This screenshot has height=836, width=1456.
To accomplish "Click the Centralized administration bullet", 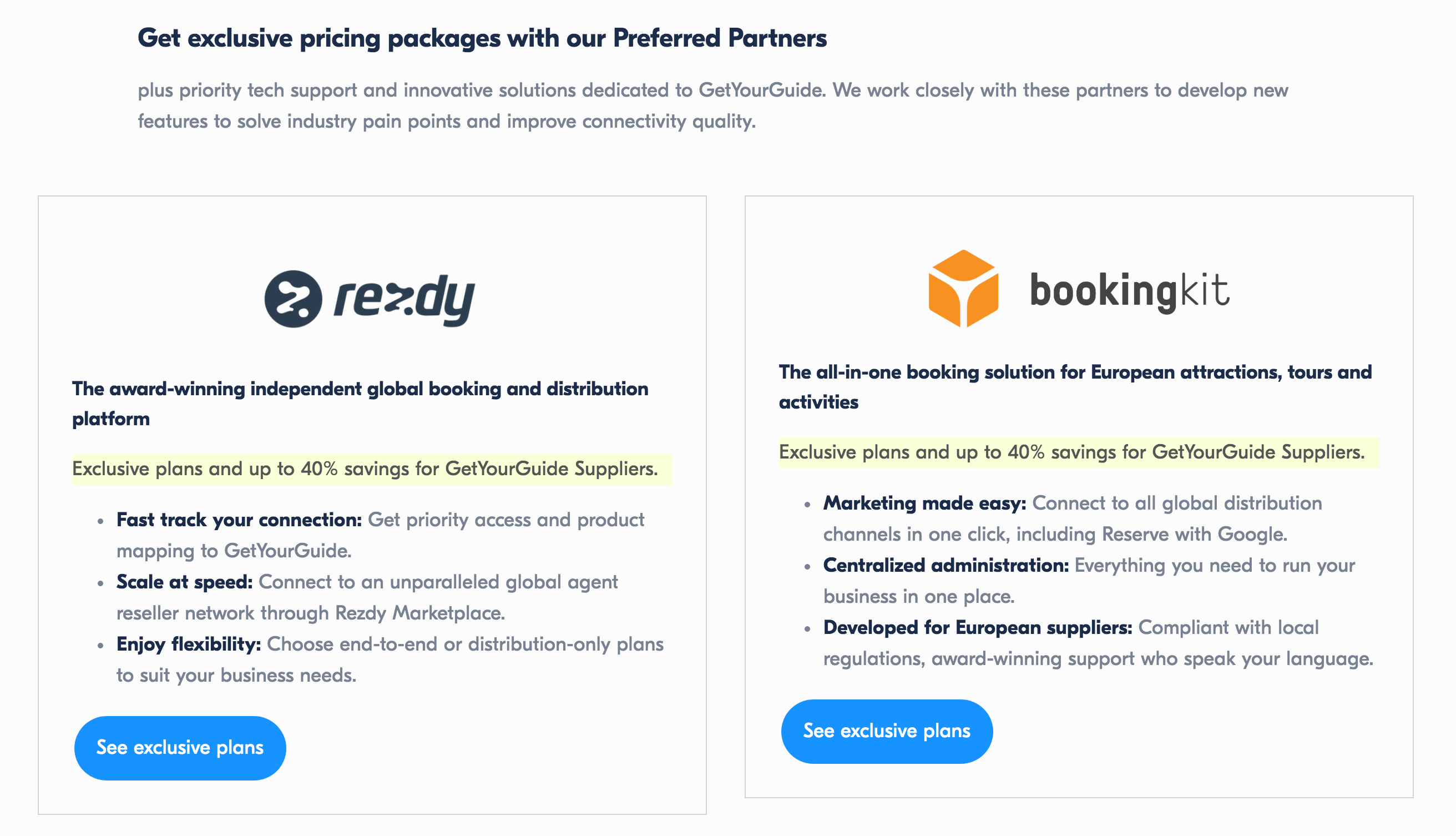I will pos(1089,581).
